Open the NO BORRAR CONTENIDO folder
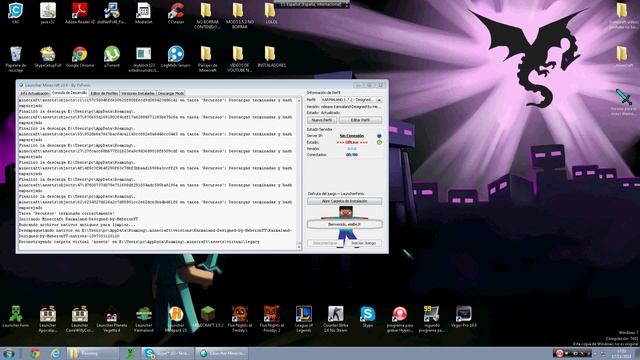Viewport: 640px width, 360px height. click(207, 16)
